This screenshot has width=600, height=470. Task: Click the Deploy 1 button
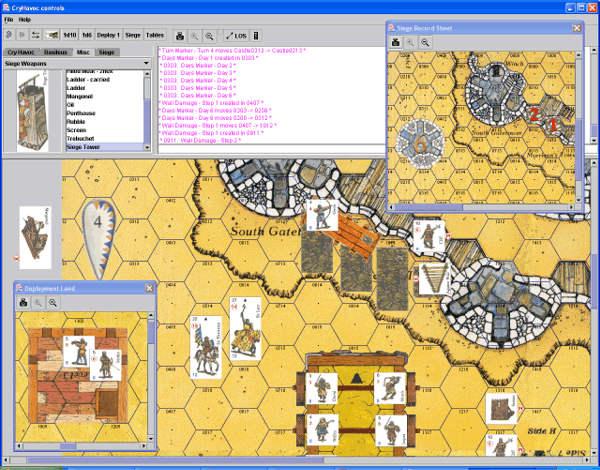click(108, 35)
